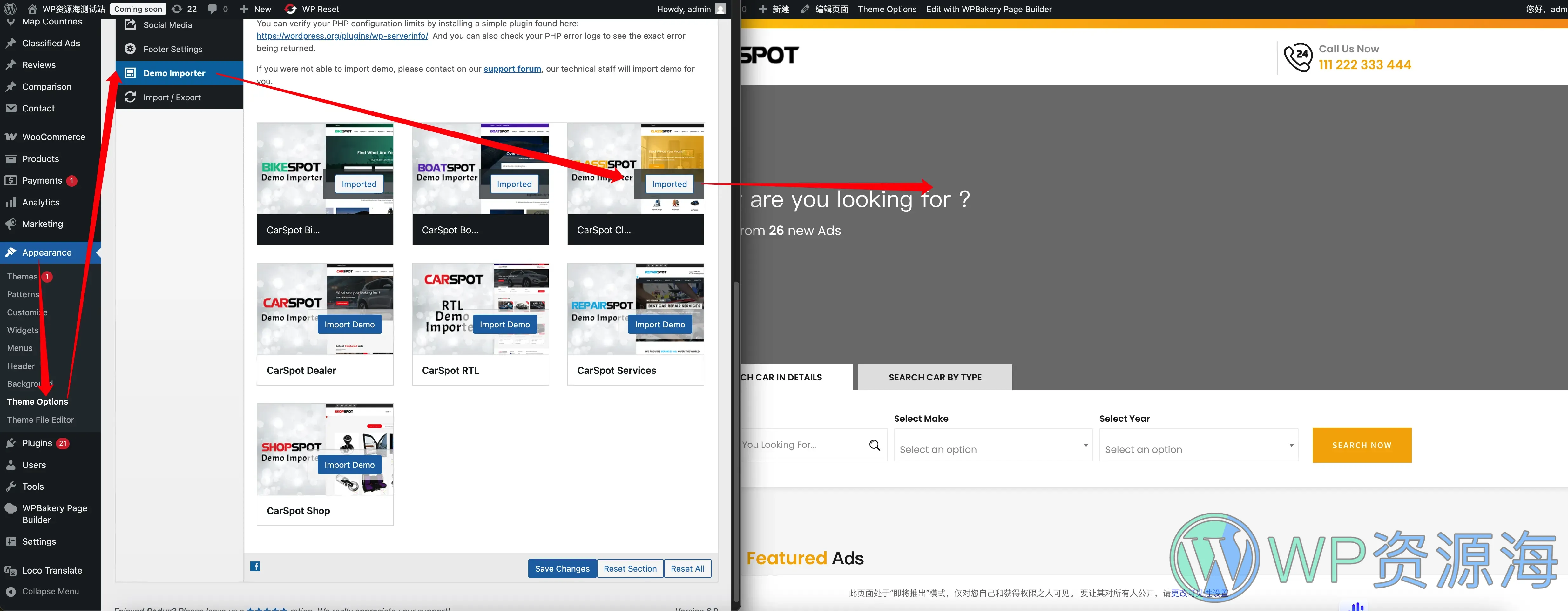
Task: Open Footer Settings section
Action: tap(172, 49)
